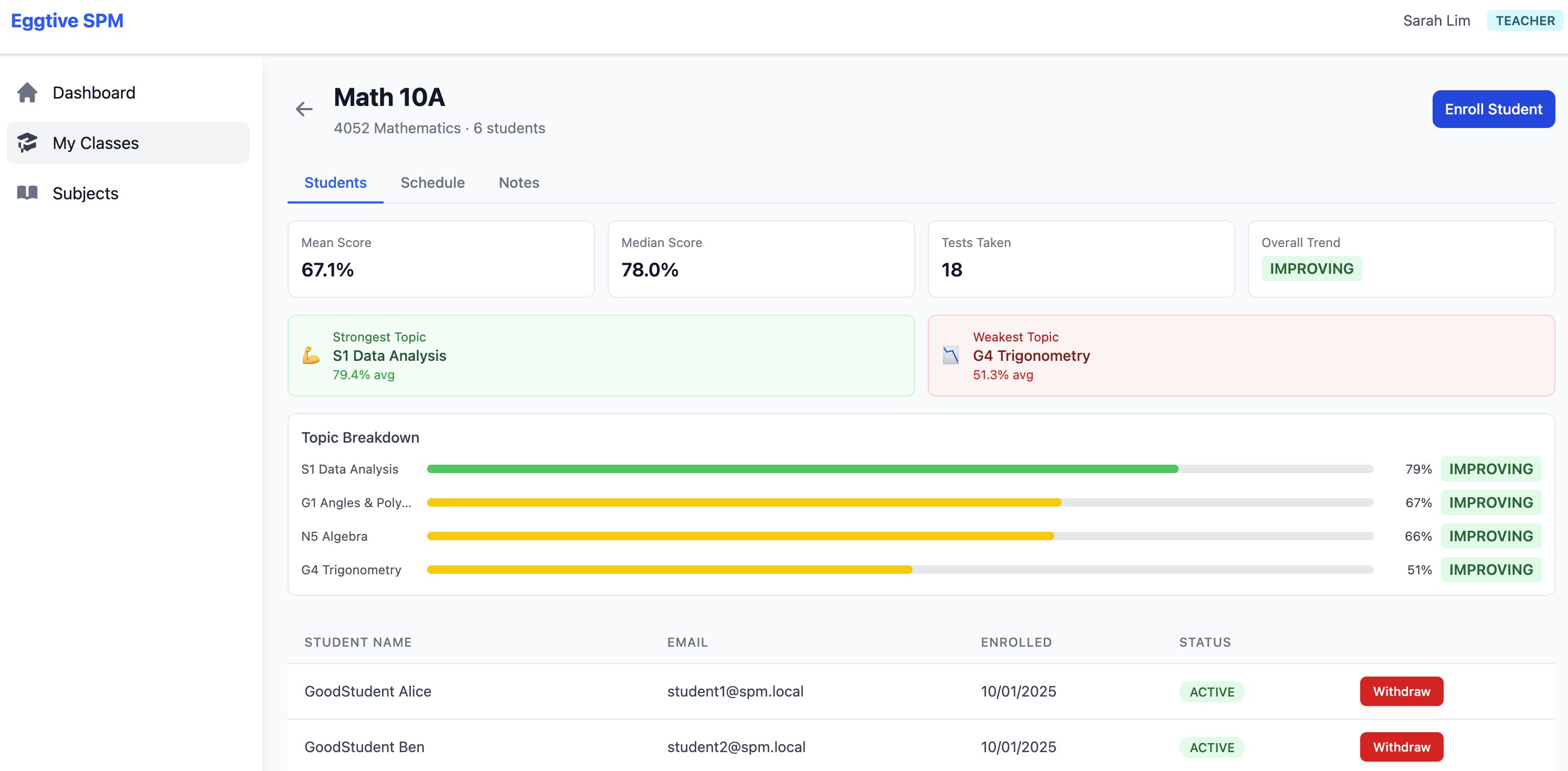1568x771 pixels.
Task: Open the Notes tab
Action: pyautogui.click(x=518, y=183)
